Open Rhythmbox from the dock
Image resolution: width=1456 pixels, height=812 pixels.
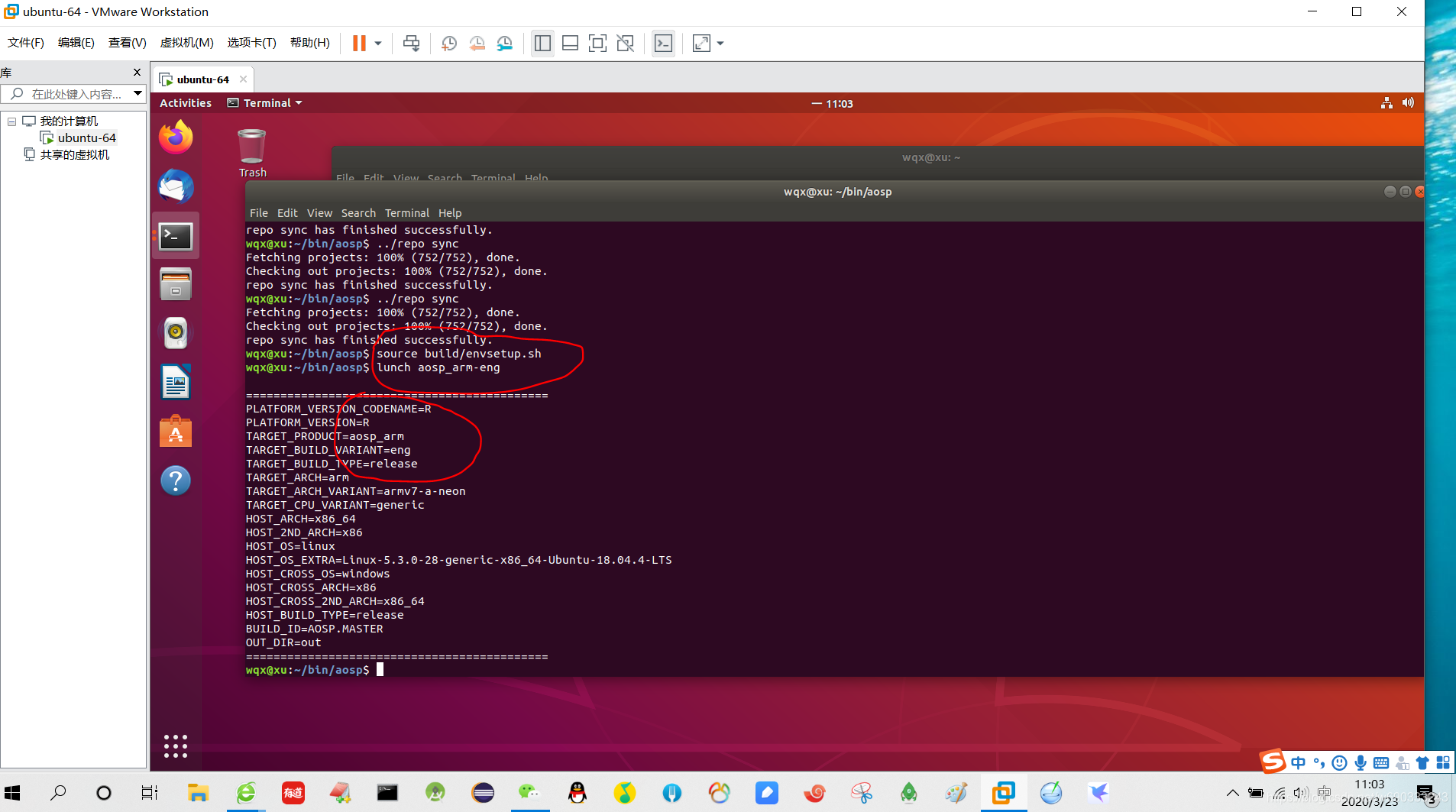[176, 333]
